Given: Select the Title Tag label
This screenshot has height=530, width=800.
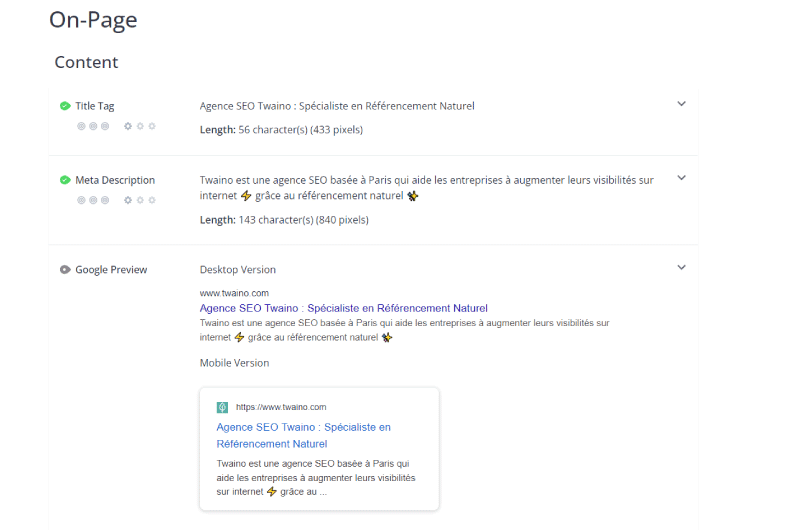Looking at the screenshot, I should click(95, 106).
